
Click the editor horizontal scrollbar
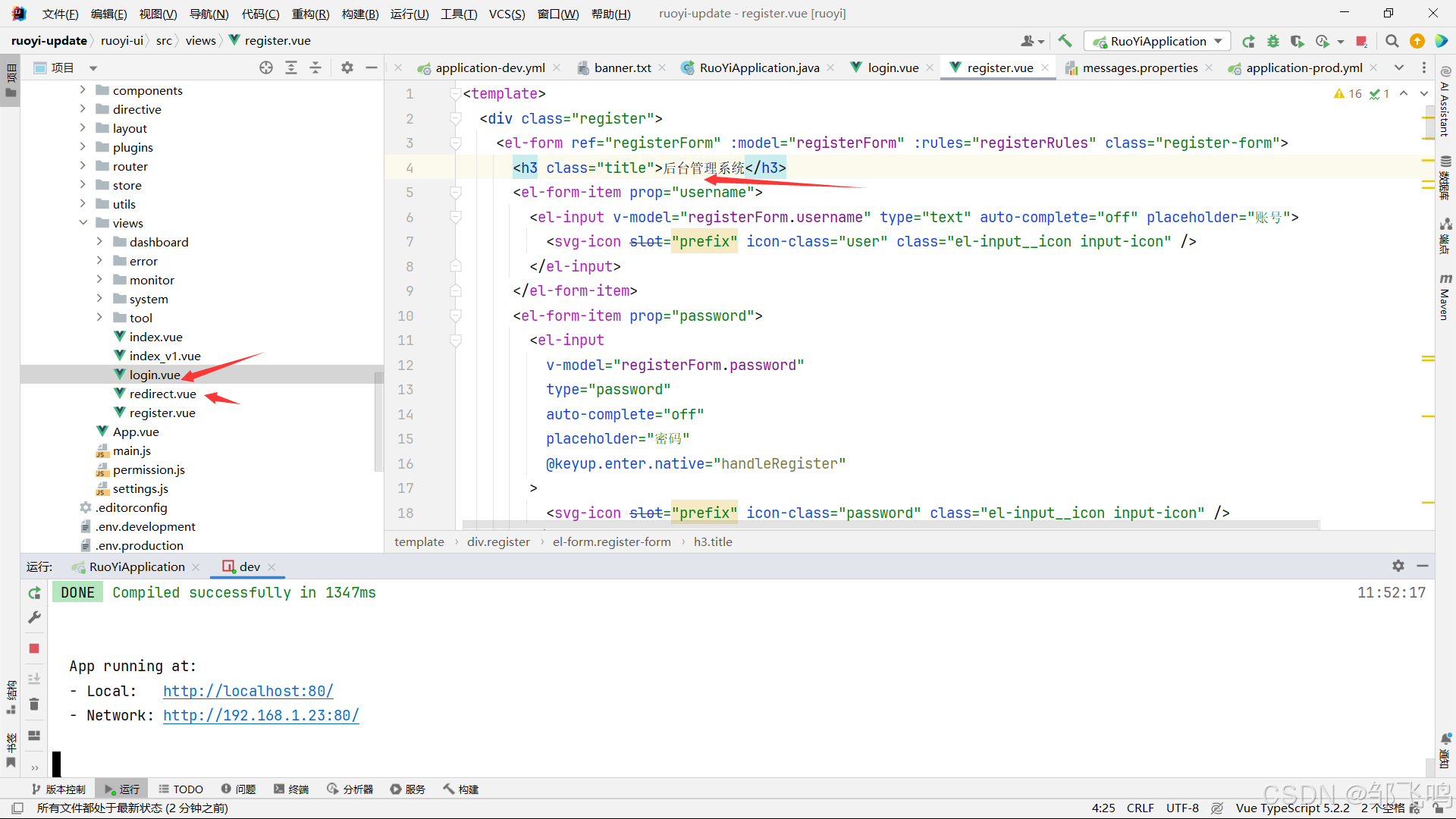(x=890, y=525)
